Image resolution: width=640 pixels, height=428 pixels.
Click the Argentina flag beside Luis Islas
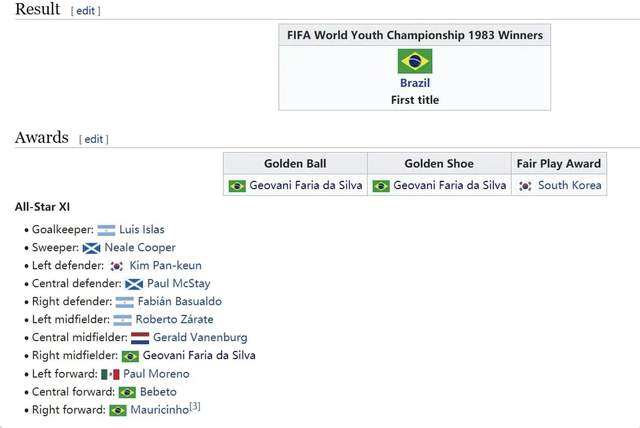[106, 230]
